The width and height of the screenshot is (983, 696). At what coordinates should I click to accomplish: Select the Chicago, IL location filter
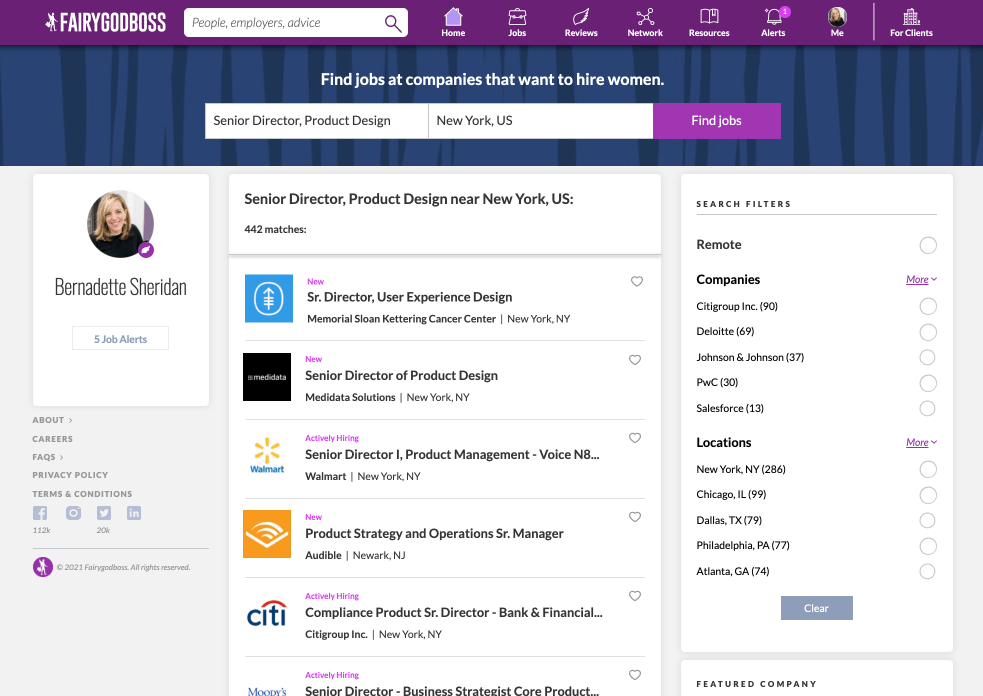click(x=928, y=495)
